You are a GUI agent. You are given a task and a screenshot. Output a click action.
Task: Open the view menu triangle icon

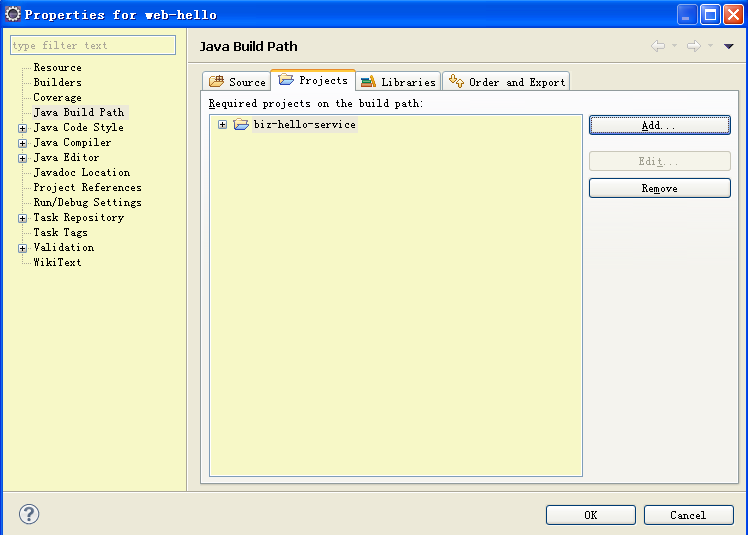coord(728,46)
